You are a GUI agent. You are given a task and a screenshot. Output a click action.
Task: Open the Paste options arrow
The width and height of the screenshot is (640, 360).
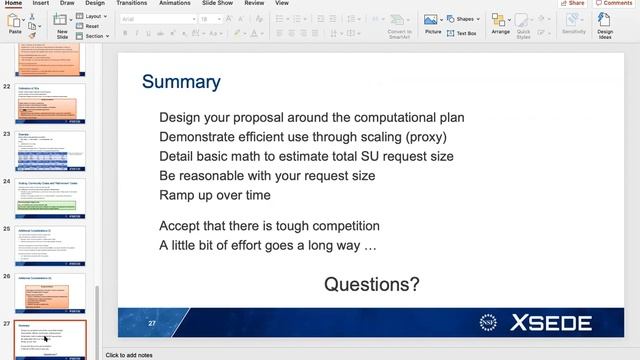[x=23, y=20]
